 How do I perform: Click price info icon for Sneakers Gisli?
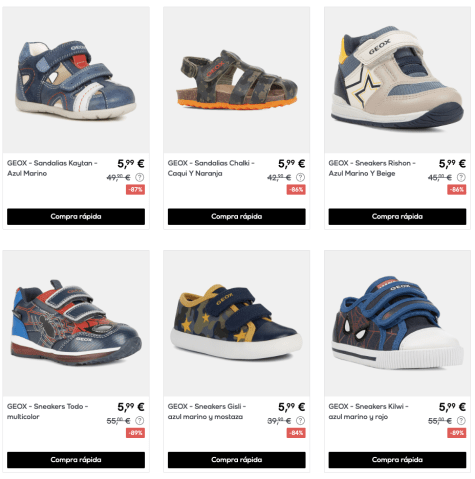[300, 421]
